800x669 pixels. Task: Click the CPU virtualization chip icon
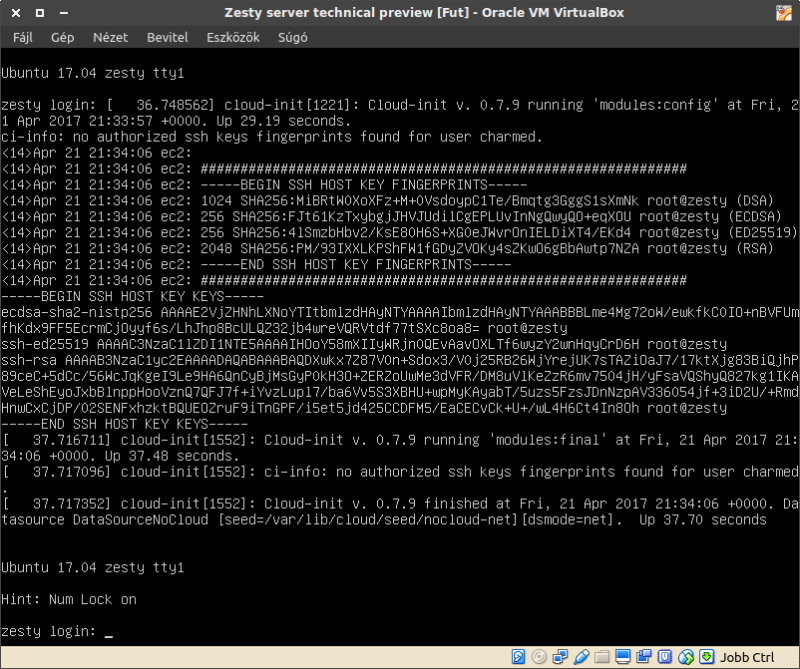tap(665, 656)
